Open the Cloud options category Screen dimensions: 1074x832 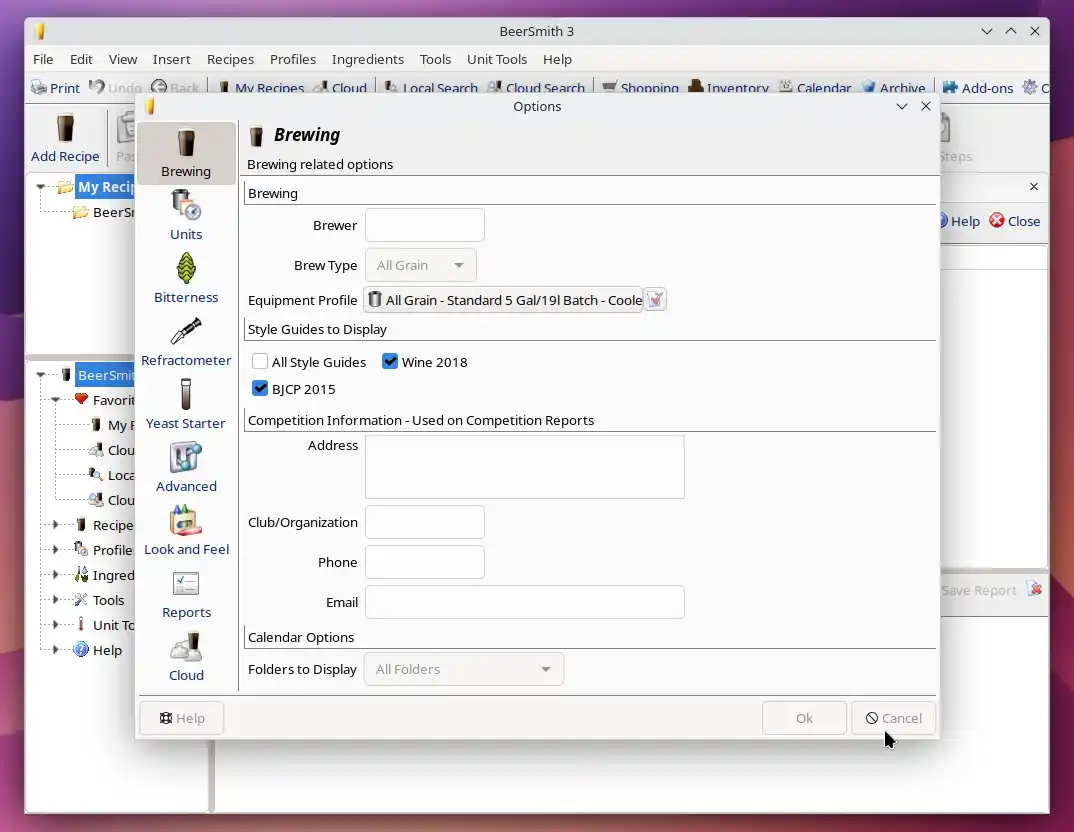(186, 657)
